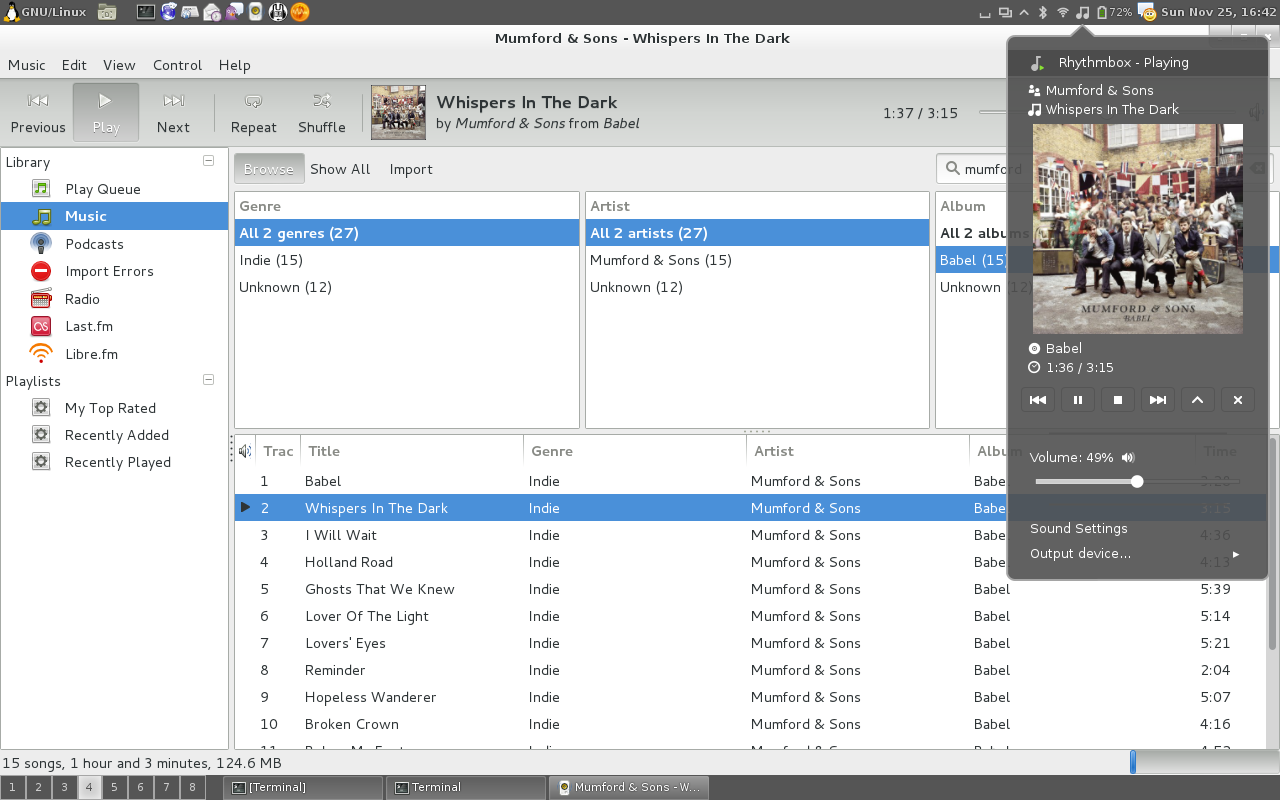Image resolution: width=1280 pixels, height=800 pixels.
Task: Sort tracks by the Genre column header
Action: coord(635,451)
